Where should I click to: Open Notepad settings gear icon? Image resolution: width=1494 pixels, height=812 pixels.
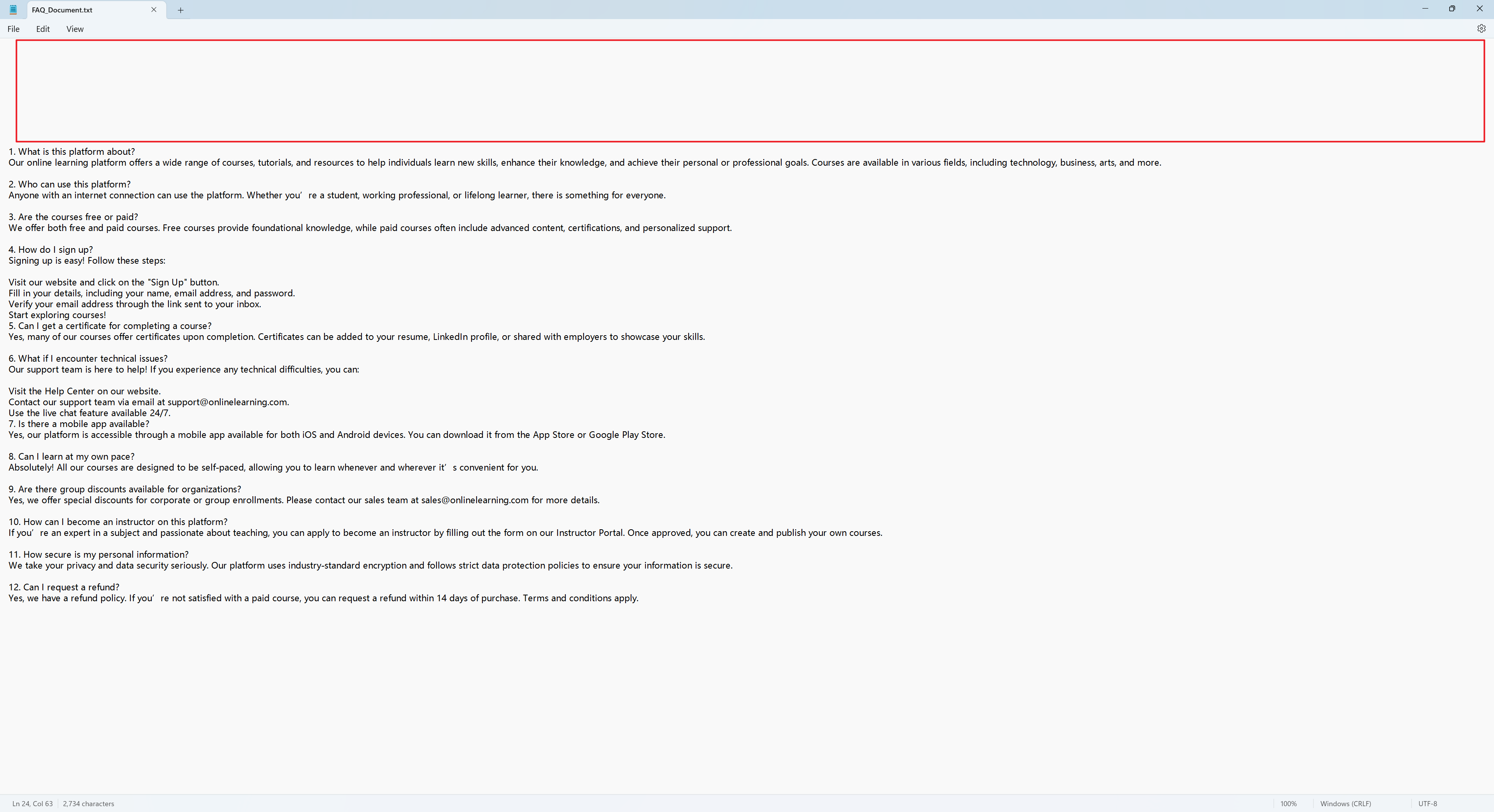coord(1481,28)
